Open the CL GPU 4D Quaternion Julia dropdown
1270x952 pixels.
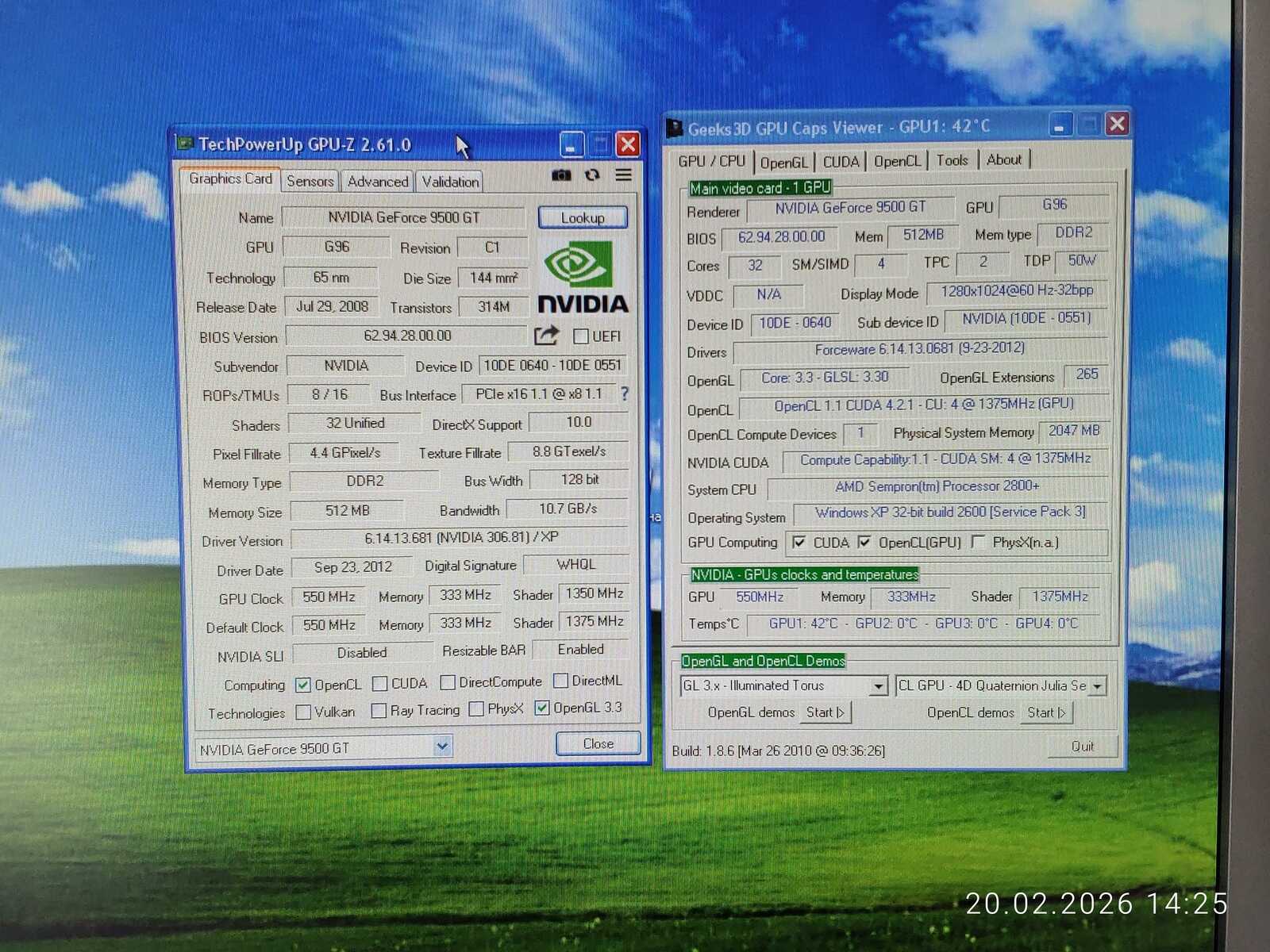pyautogui.click(x=1097, y=685)
